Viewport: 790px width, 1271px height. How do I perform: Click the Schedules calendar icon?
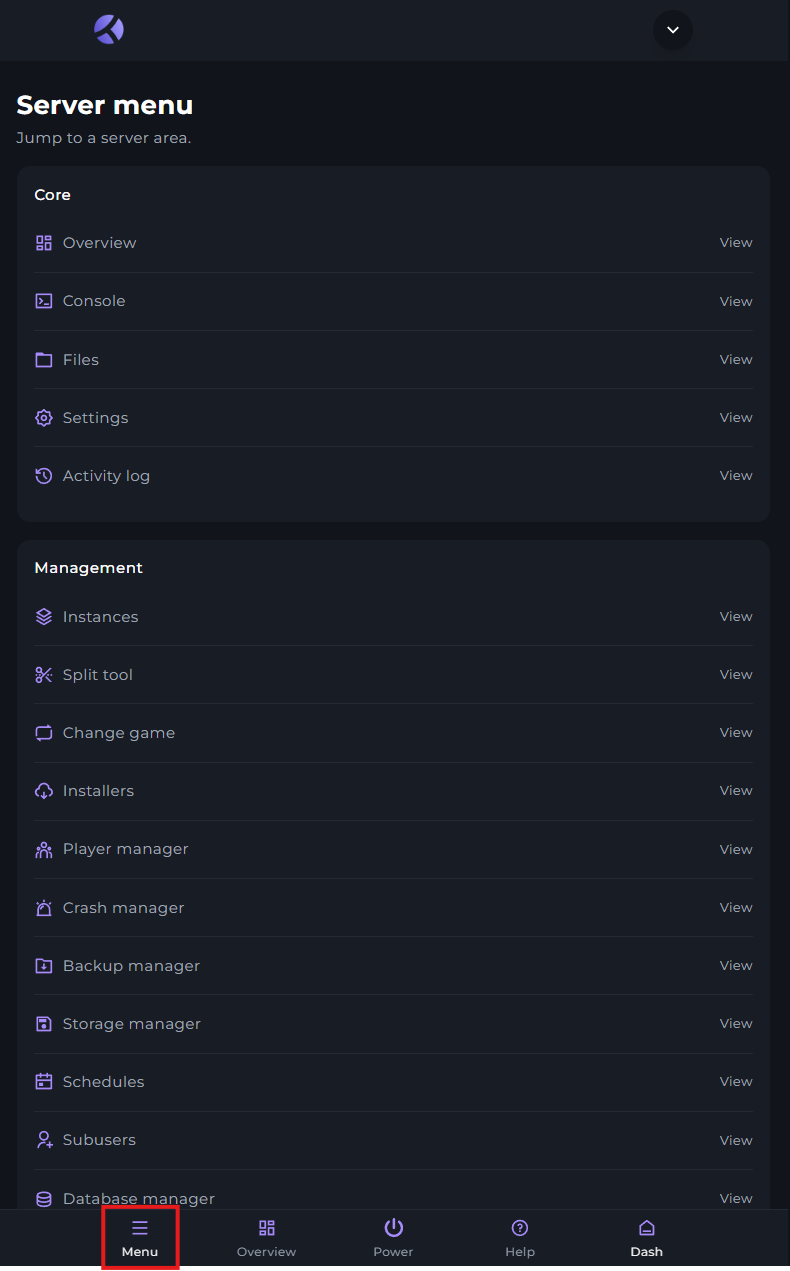44,1082
